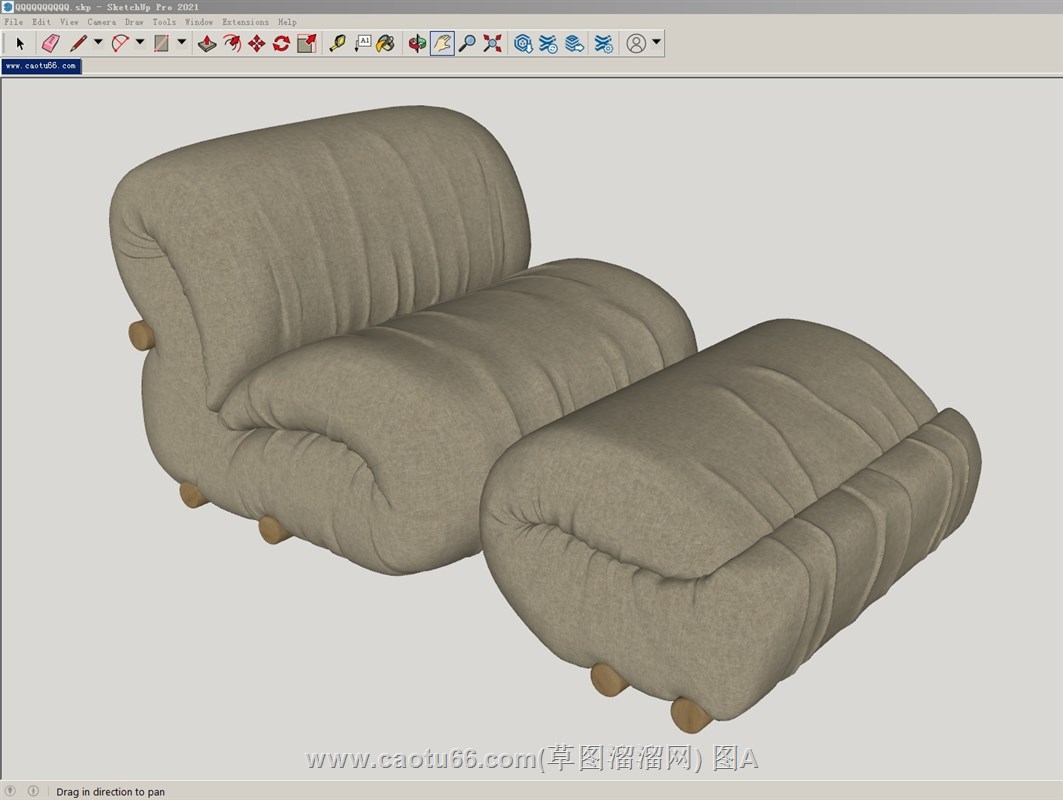Open the user account dropdown arrow

click(x=656, y=43)
